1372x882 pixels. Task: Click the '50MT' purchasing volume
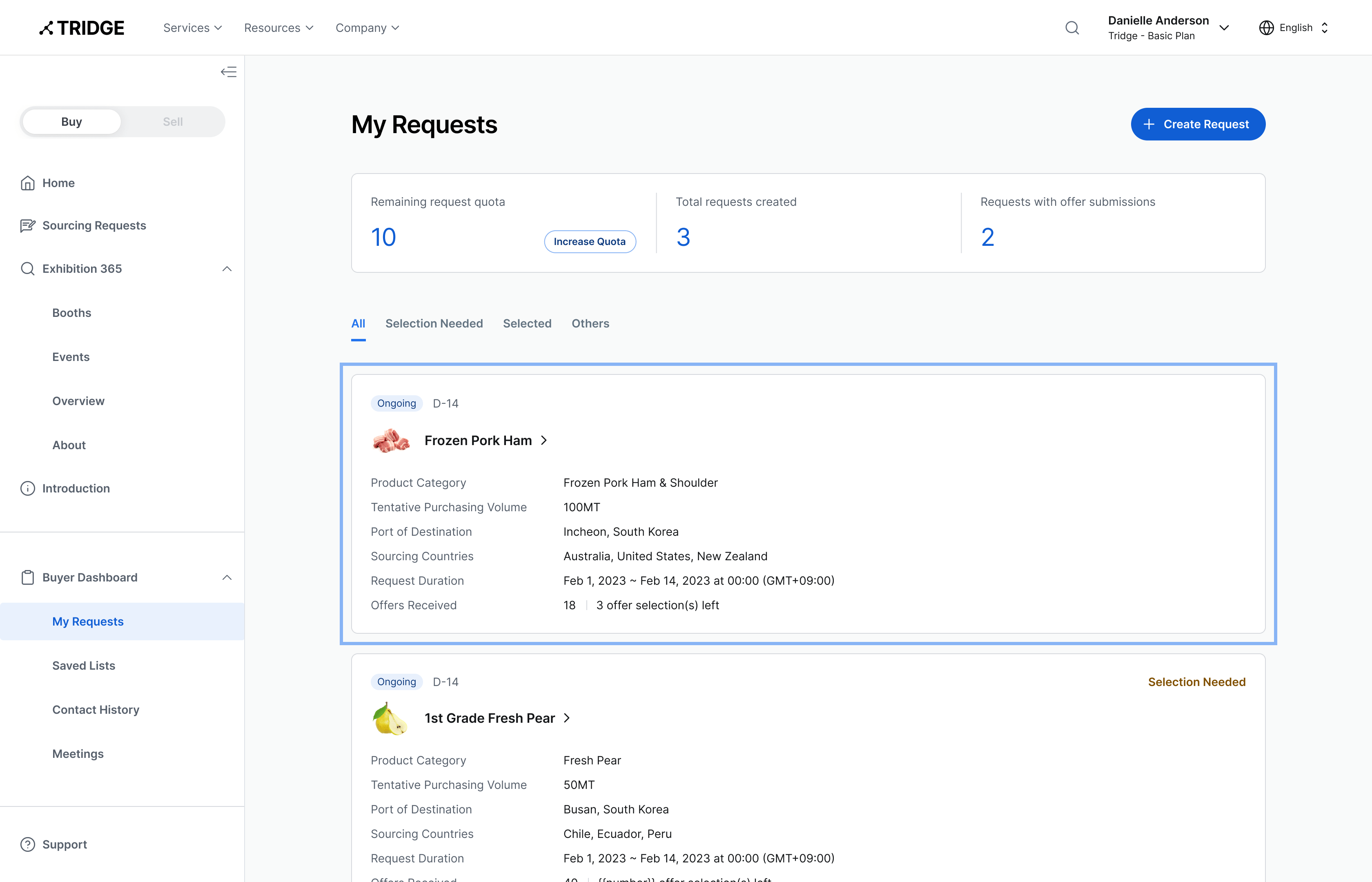click(x=579, y=785)
